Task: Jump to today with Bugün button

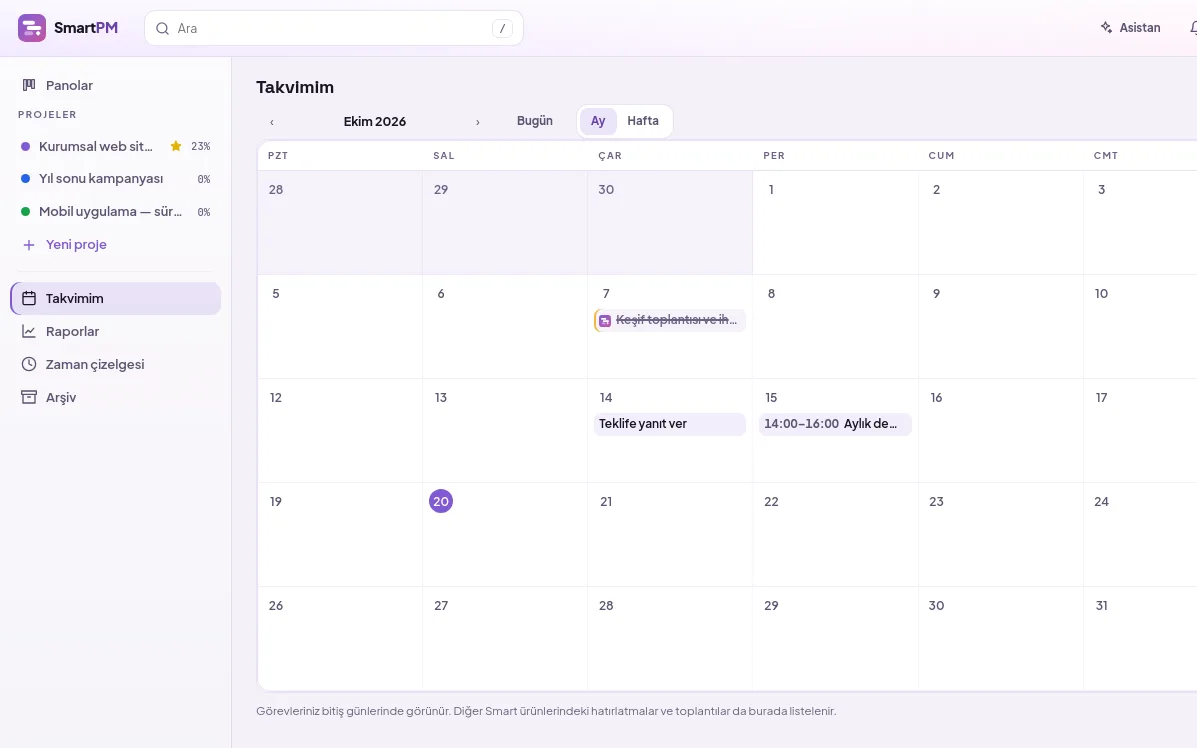Action: pyautogui.click(x=534, y=121)
